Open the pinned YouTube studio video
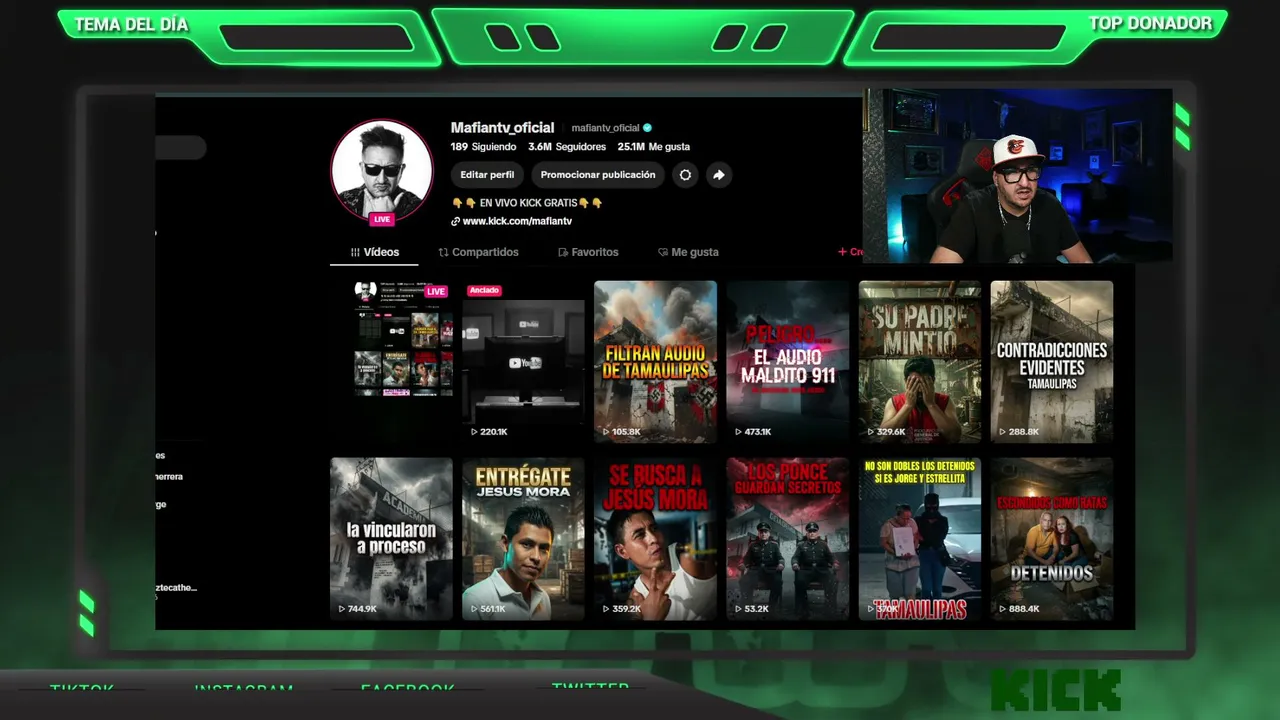 pyautogui.click(x=523, y=362)
